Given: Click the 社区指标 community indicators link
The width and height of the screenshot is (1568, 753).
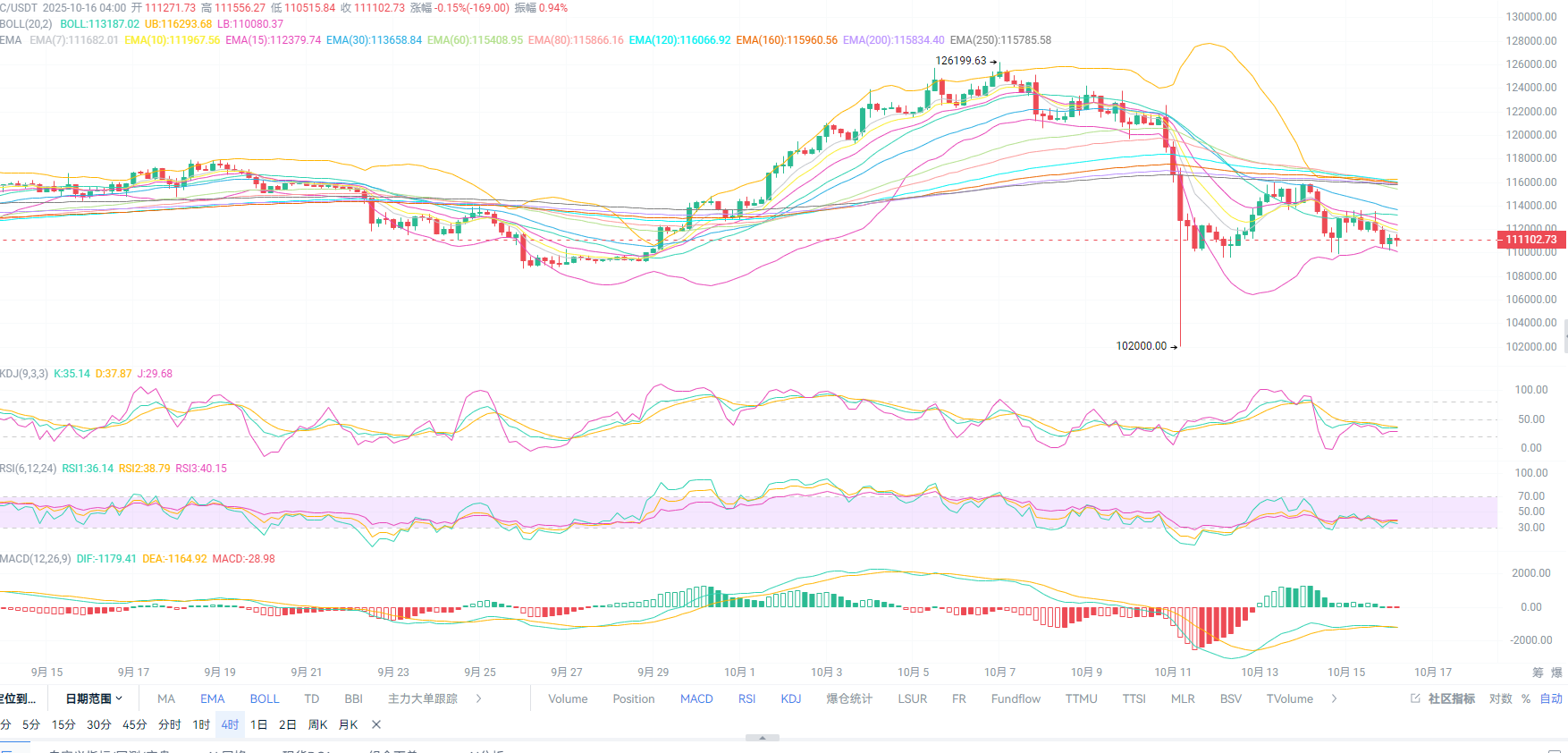Looking at the screenshot, I should coord(1451,698).
